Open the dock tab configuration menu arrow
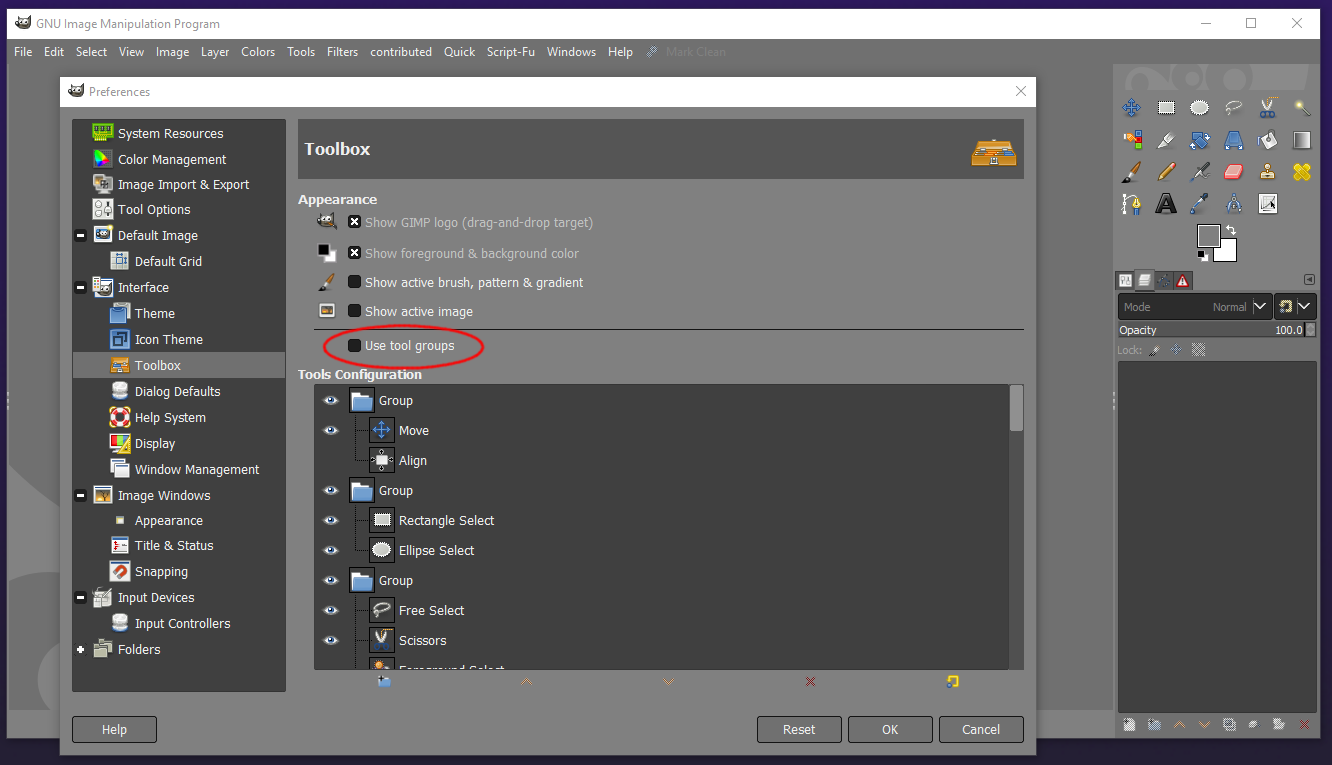This screenshot has width=1332, height=765. (1309, 280)
